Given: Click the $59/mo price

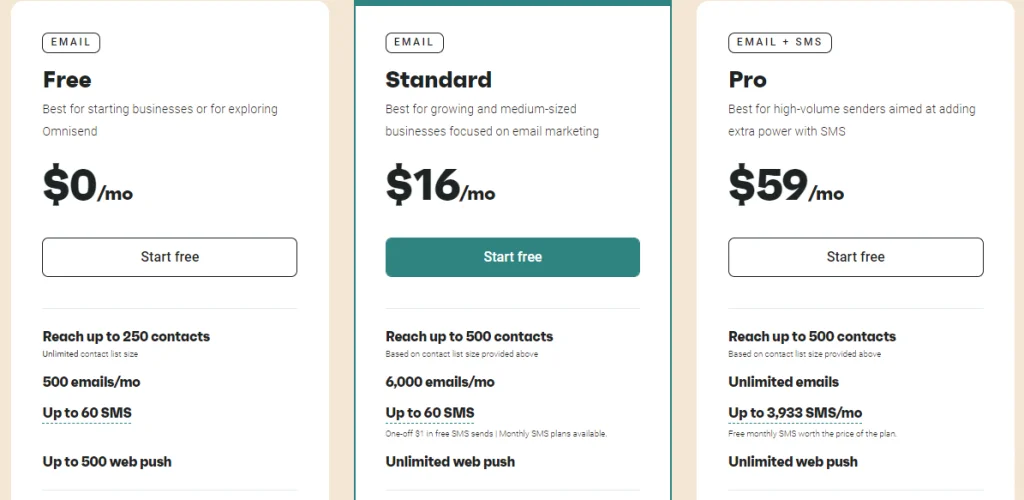Looking at the screenshot, I should 785,186.
